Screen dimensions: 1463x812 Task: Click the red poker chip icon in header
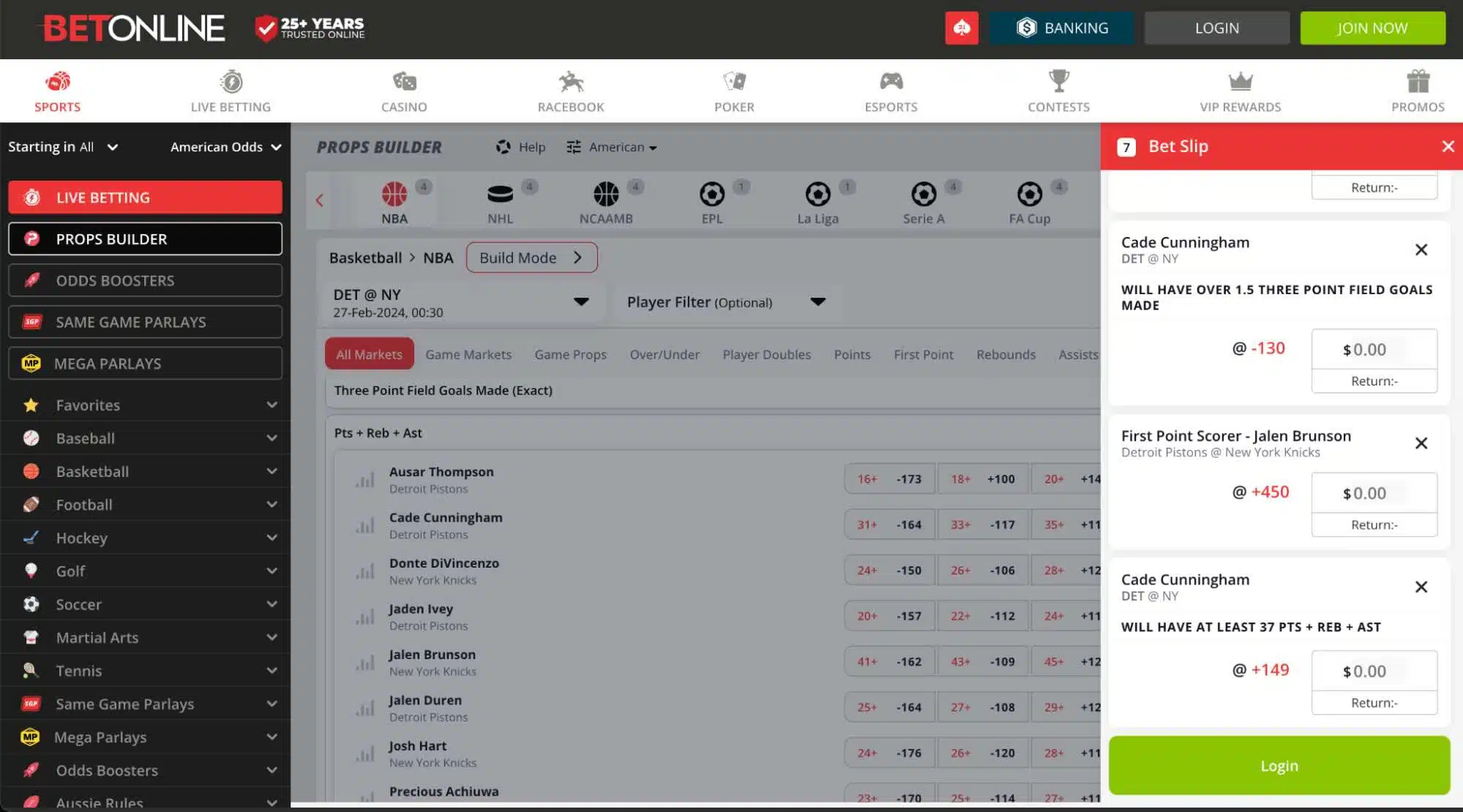click(x=962, y=28)
